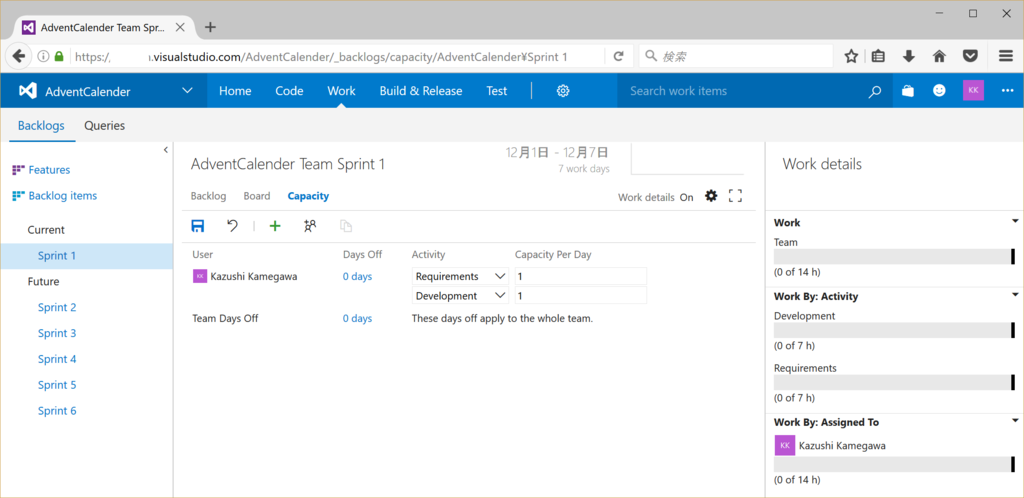Open the sprint Backlog tab
1024x498 pixels.
(208, 196)
